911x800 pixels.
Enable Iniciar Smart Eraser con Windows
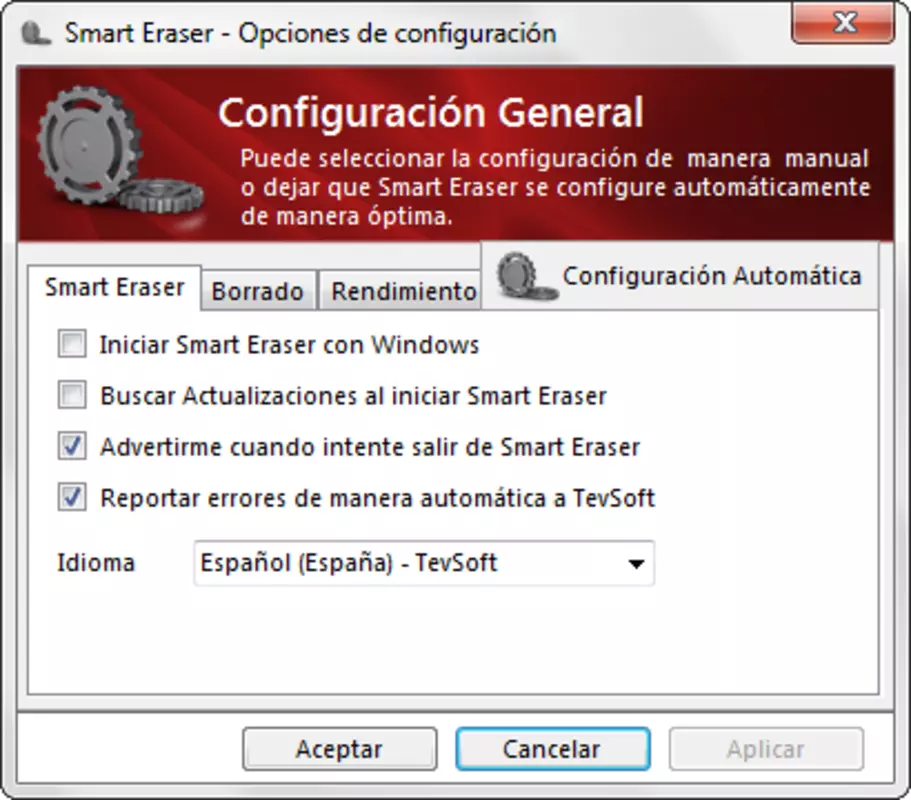72,344
